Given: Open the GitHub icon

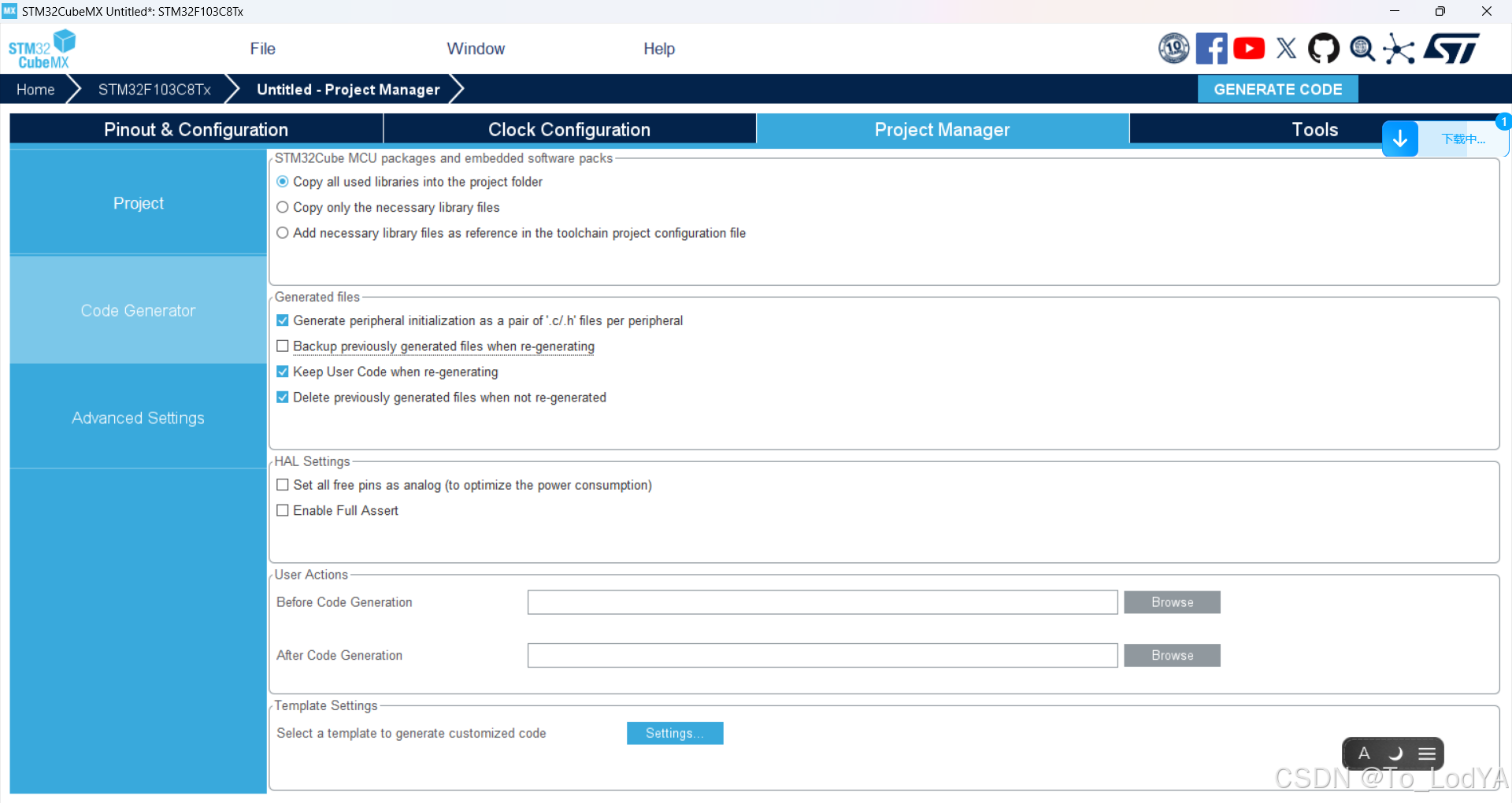Looking at the screenshot, I should click(x=1323, y=49).
